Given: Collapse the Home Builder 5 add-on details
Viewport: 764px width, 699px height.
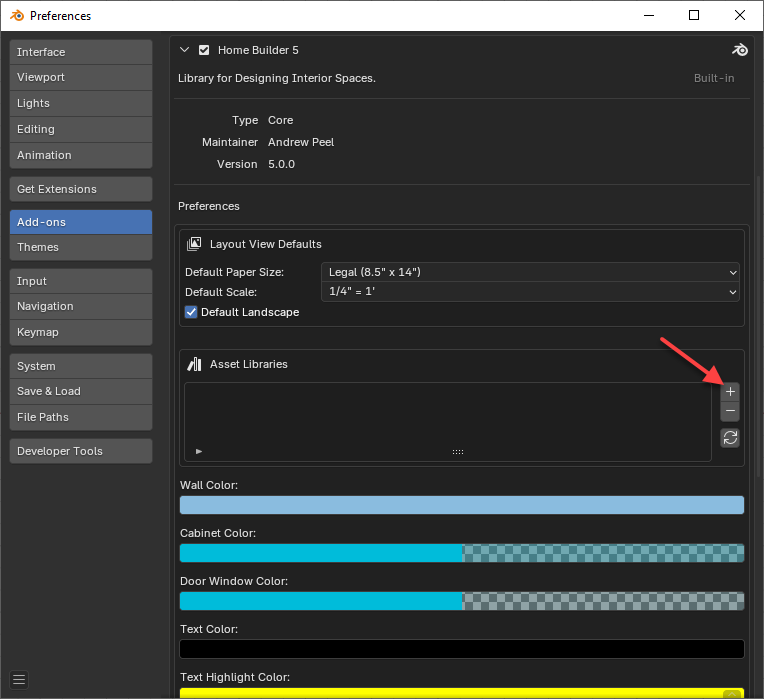Looking at the screenshot, I should coord(184,50).
